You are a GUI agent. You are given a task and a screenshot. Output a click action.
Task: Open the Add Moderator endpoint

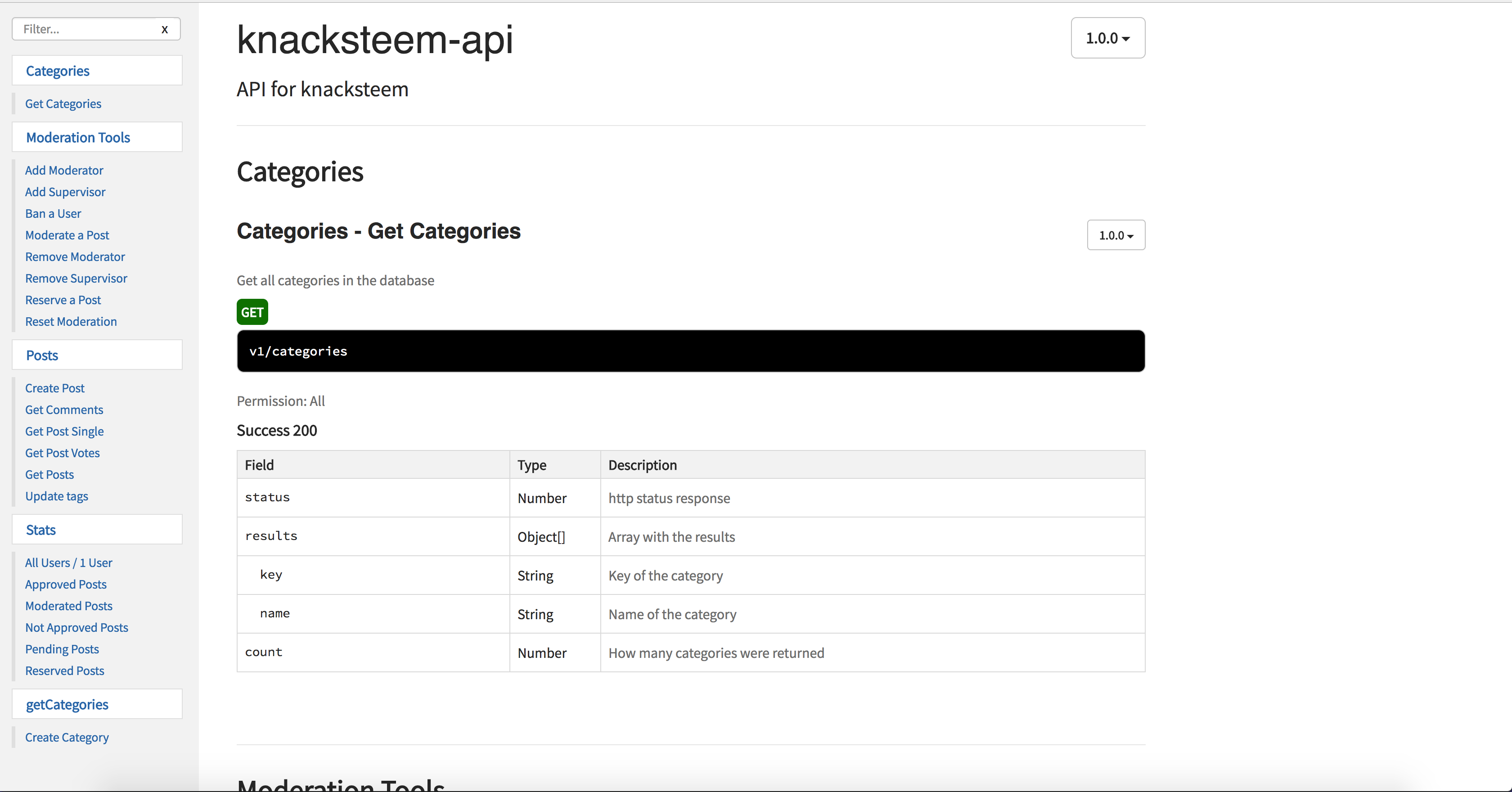click(x=64, y=170)
